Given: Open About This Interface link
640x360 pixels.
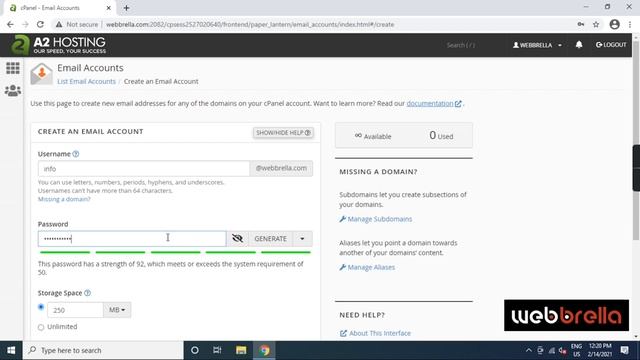Looking at the screenshot, I should point(376,333).
